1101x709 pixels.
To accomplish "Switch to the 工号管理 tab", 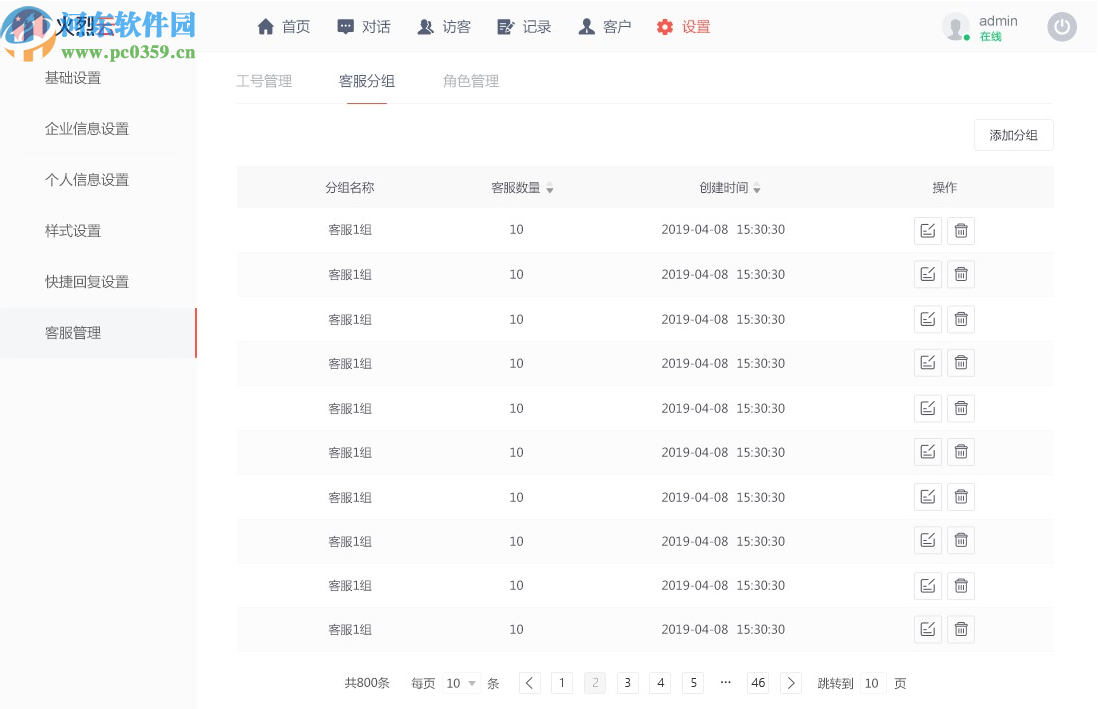I will coord(264,81).
